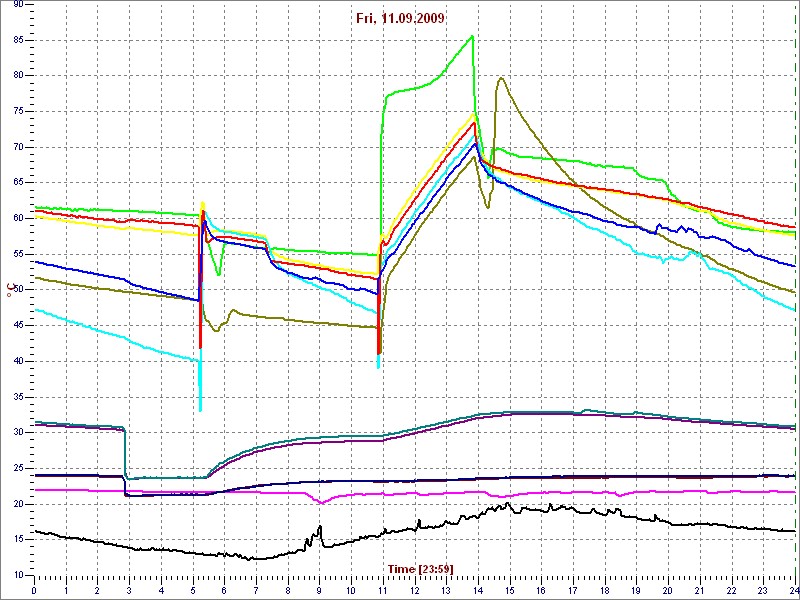Select the 70 temperature axis label
Viewport: 800px width, 600px height.
click(18, 147)
